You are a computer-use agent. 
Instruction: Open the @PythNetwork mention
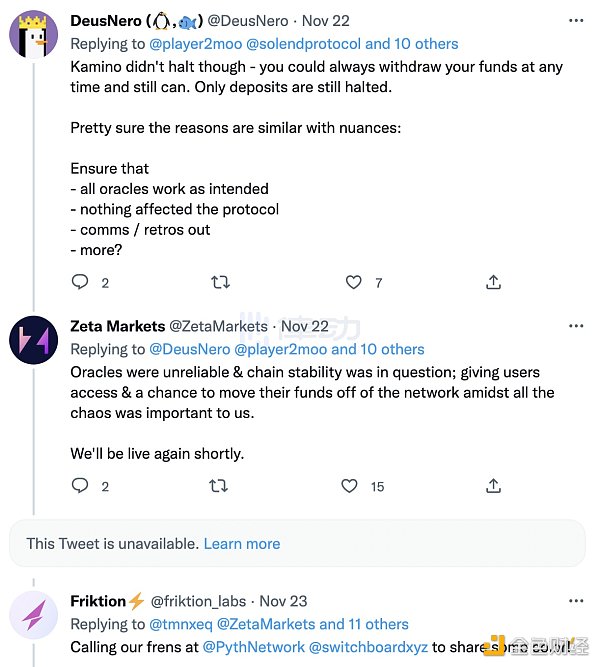pos(255,647)
